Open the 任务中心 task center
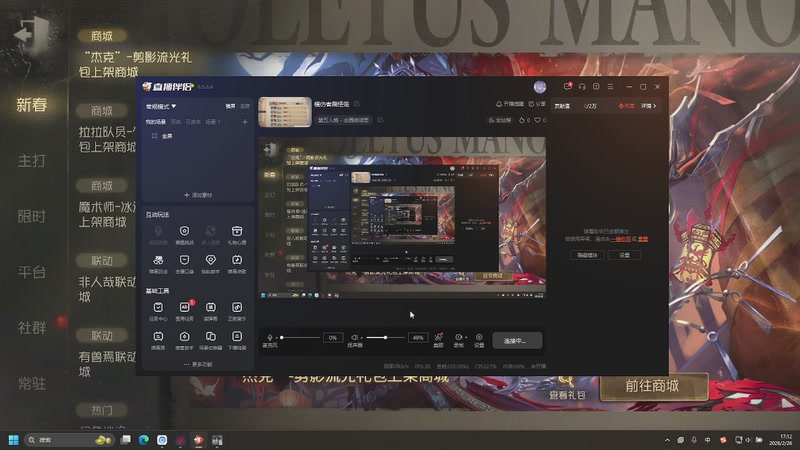This screenshot has height=450, width=800. point(158,311)
